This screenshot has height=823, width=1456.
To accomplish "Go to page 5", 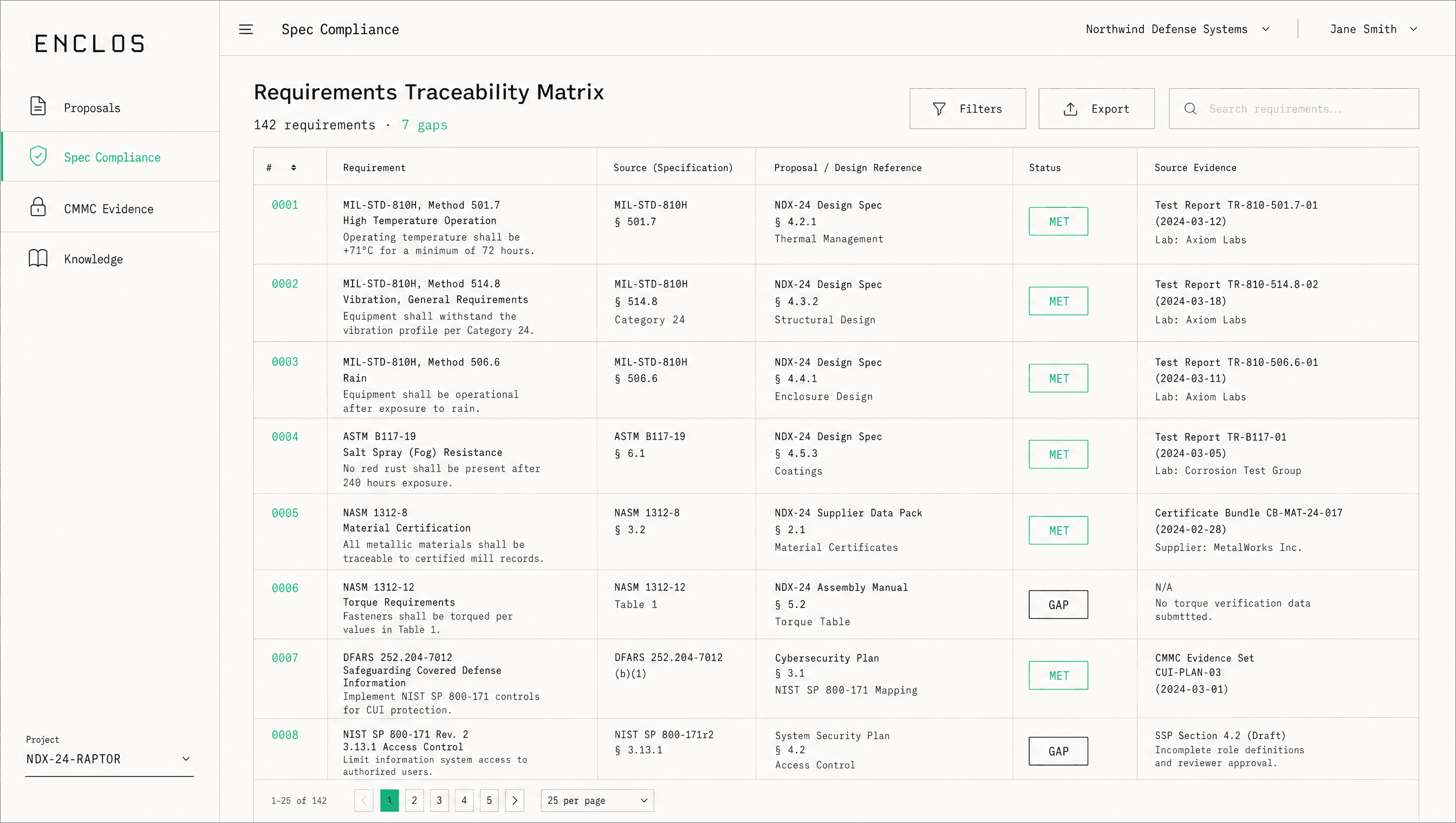I will coord(489,800).
